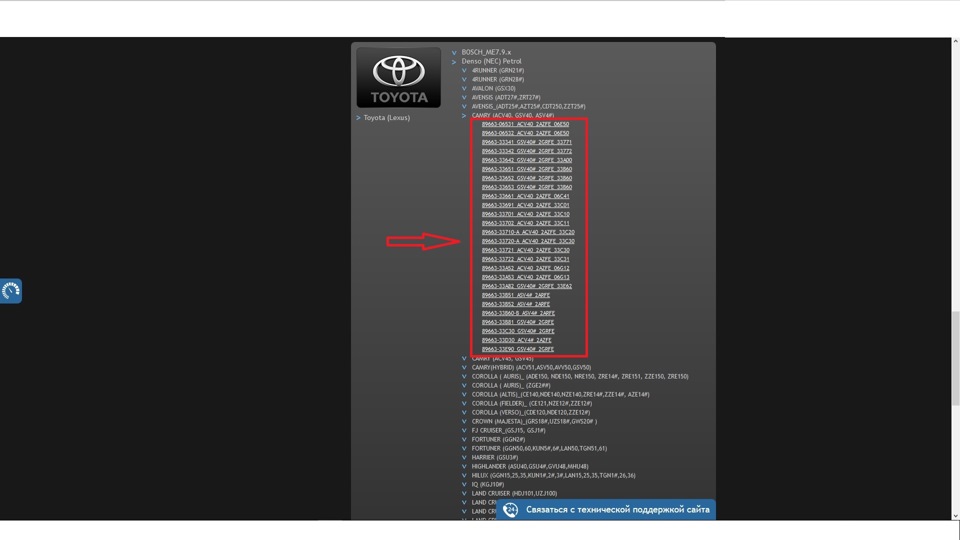Expand the HARRIER (GSU3#) chevron
Viewport: 960px width, 540px height.
point(464,458)
